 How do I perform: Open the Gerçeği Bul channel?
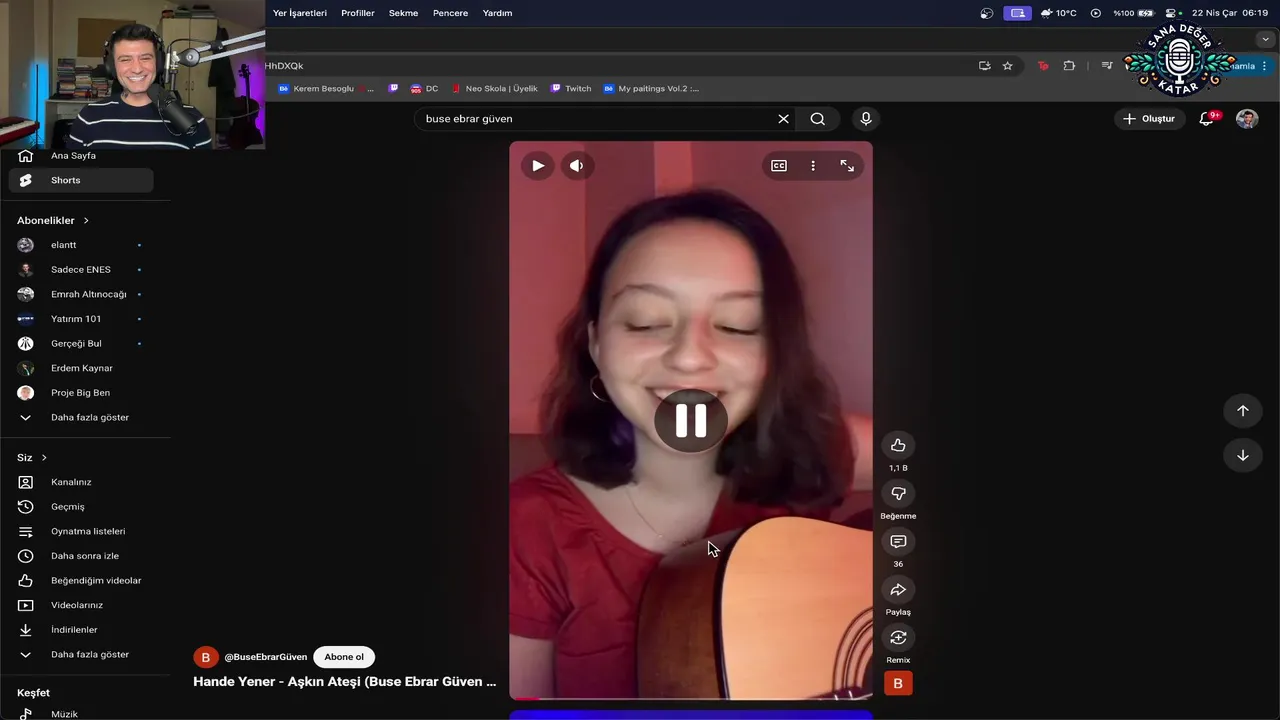(x=81, y=343)
